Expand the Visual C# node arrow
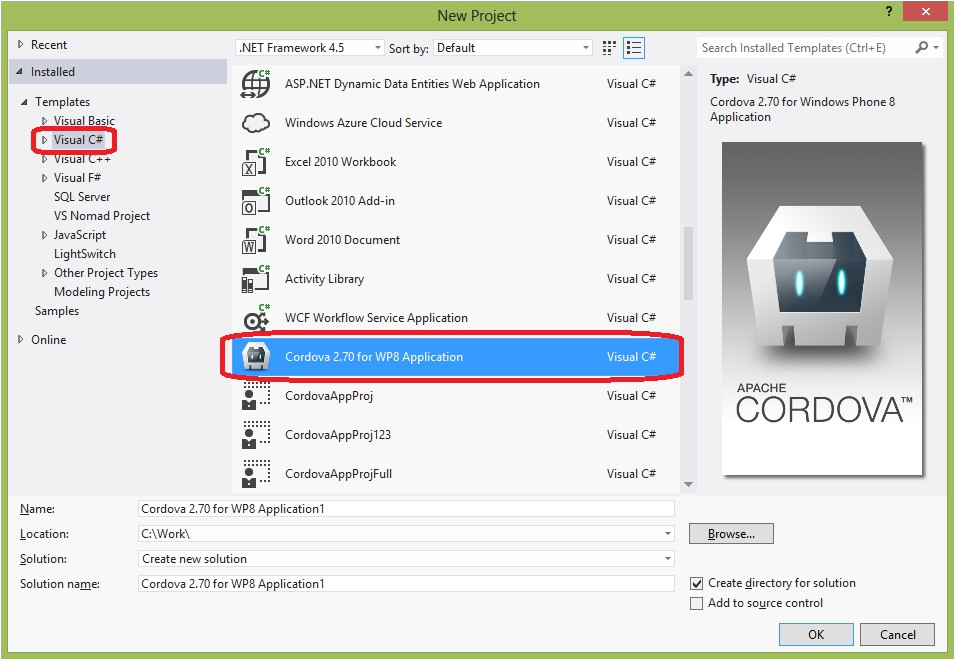955x660 pixels. (x=44, y=140)
